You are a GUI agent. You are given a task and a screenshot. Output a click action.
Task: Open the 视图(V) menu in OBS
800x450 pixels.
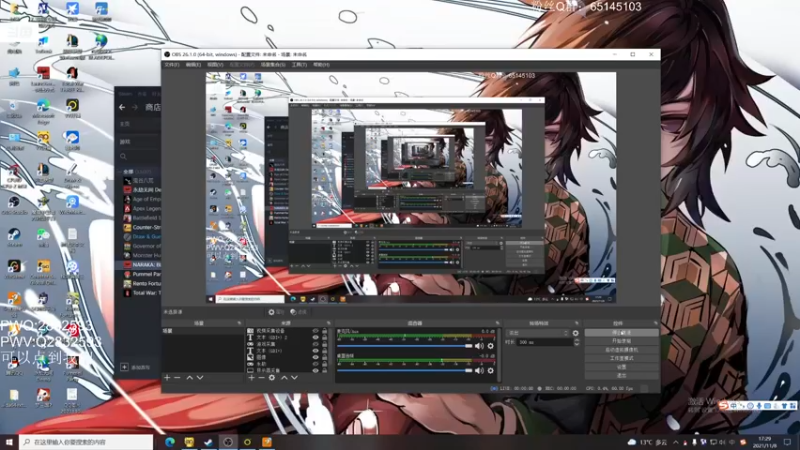(x=215, y=65)
